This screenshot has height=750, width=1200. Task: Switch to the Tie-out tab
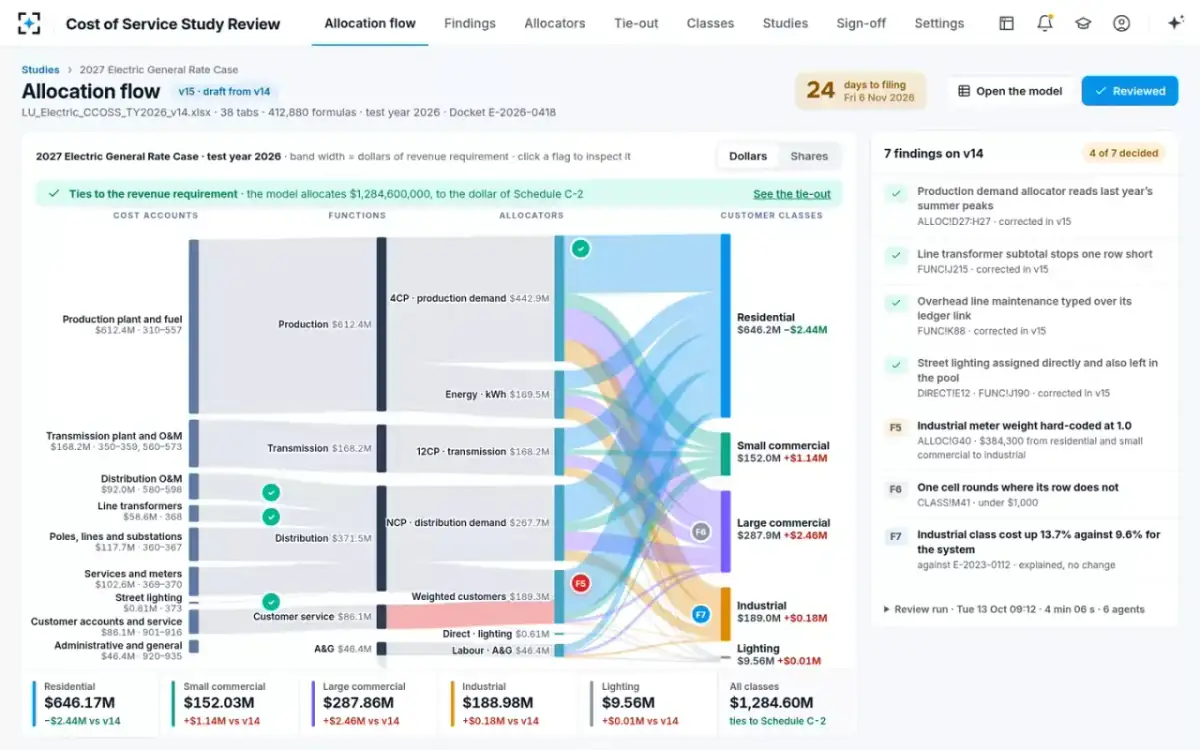636,23
